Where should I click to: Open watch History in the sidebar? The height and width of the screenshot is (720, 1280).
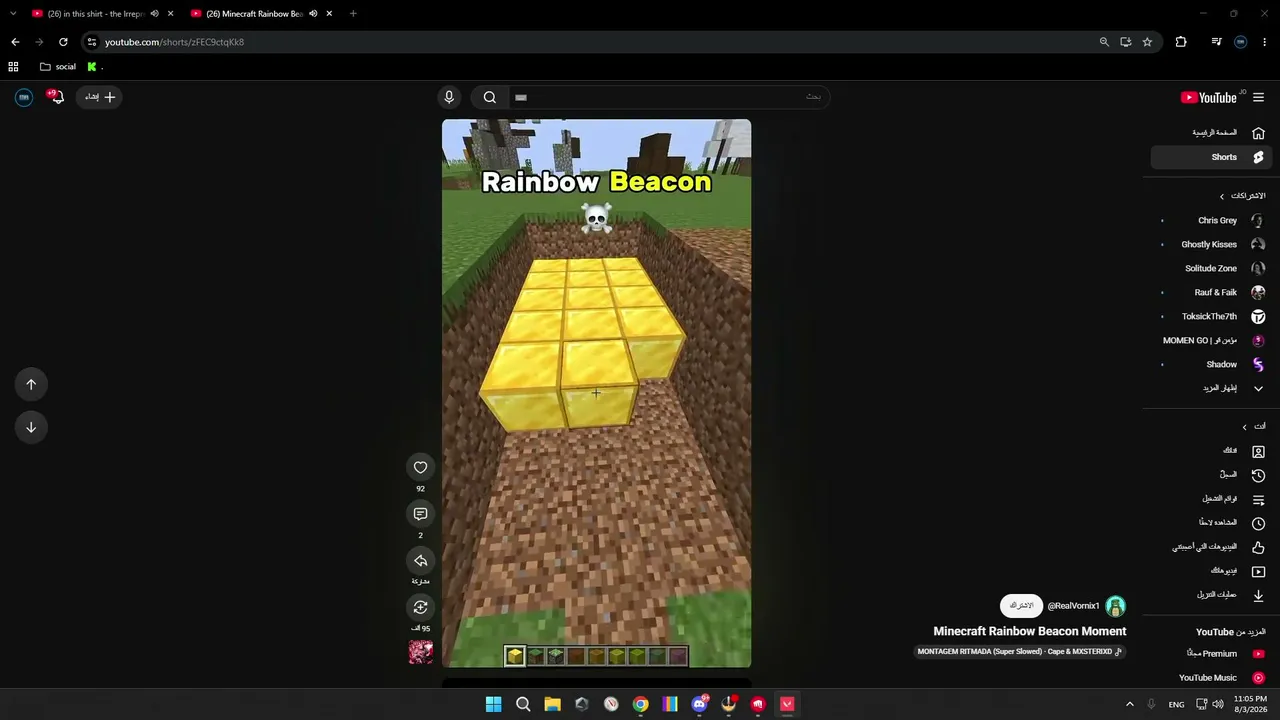[1211, 475]
